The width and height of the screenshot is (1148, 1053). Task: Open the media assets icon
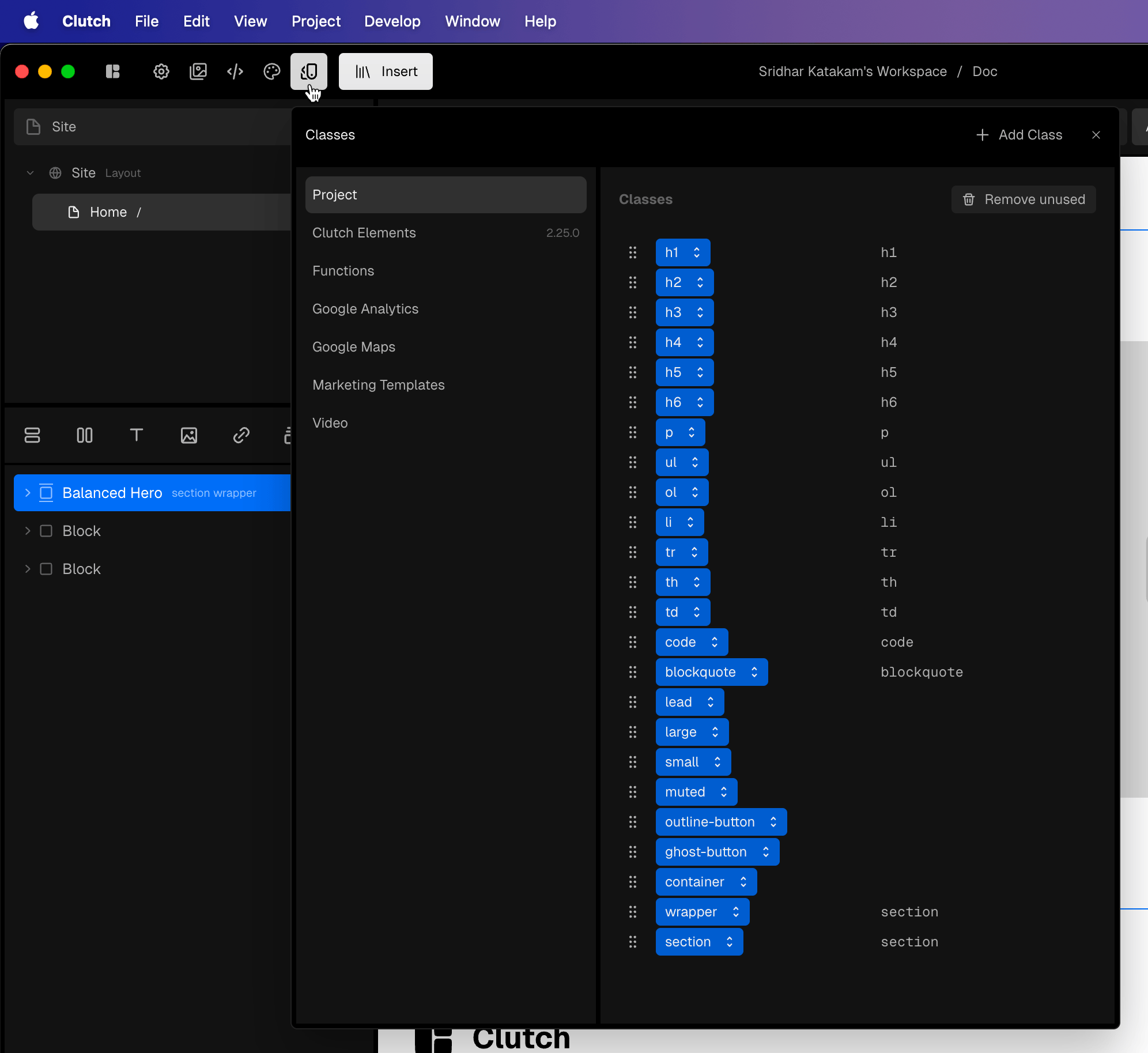point(198,71)
